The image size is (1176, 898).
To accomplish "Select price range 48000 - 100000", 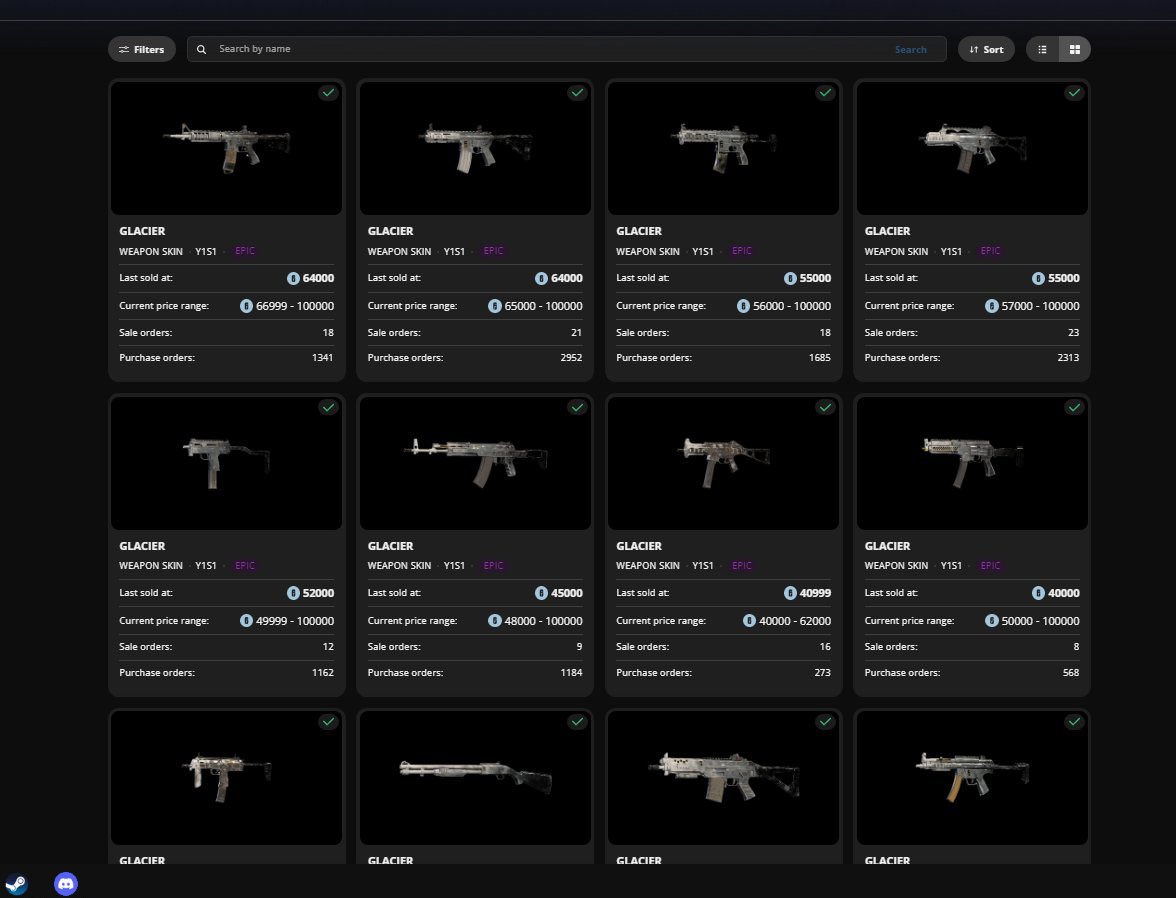I will [544, 621].
